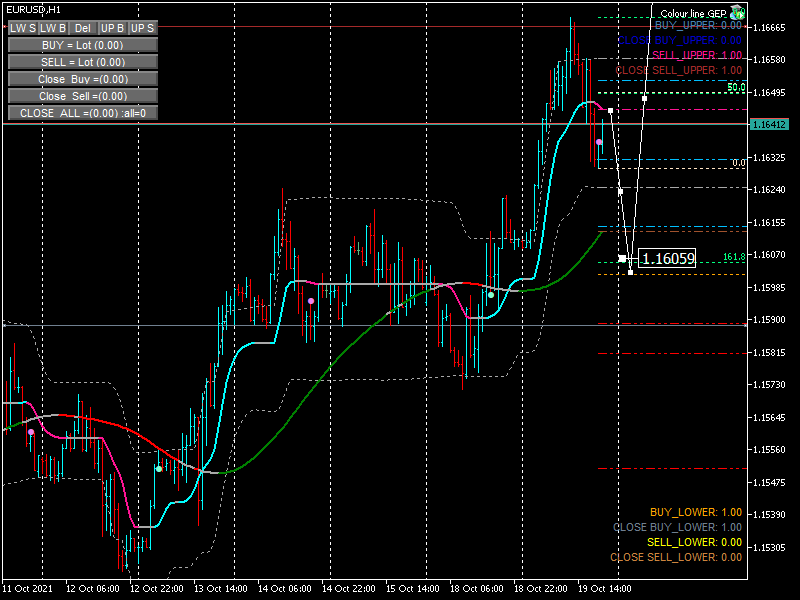800x600 pixels.
Task: Click the 0.0 Fibonacci level label
Action: coord(739,163)
